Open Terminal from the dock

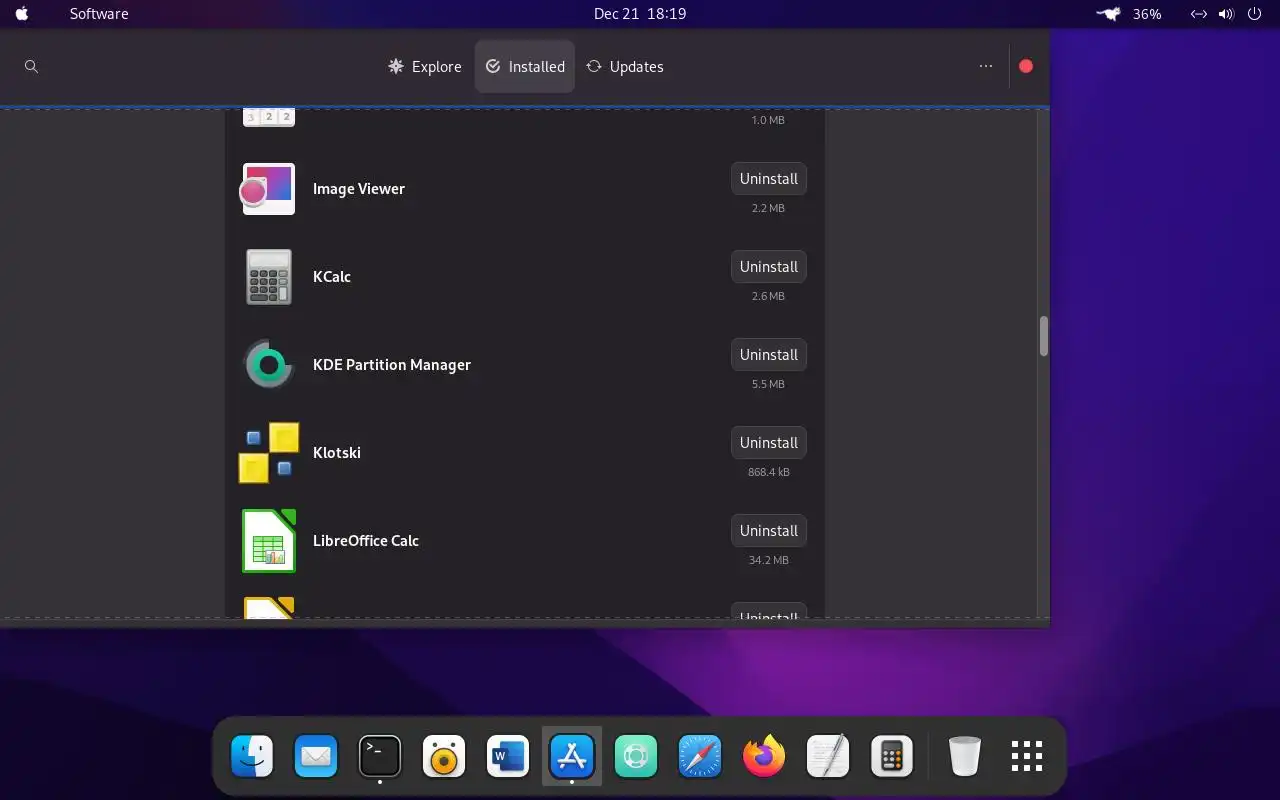click(x=380, y=756)
